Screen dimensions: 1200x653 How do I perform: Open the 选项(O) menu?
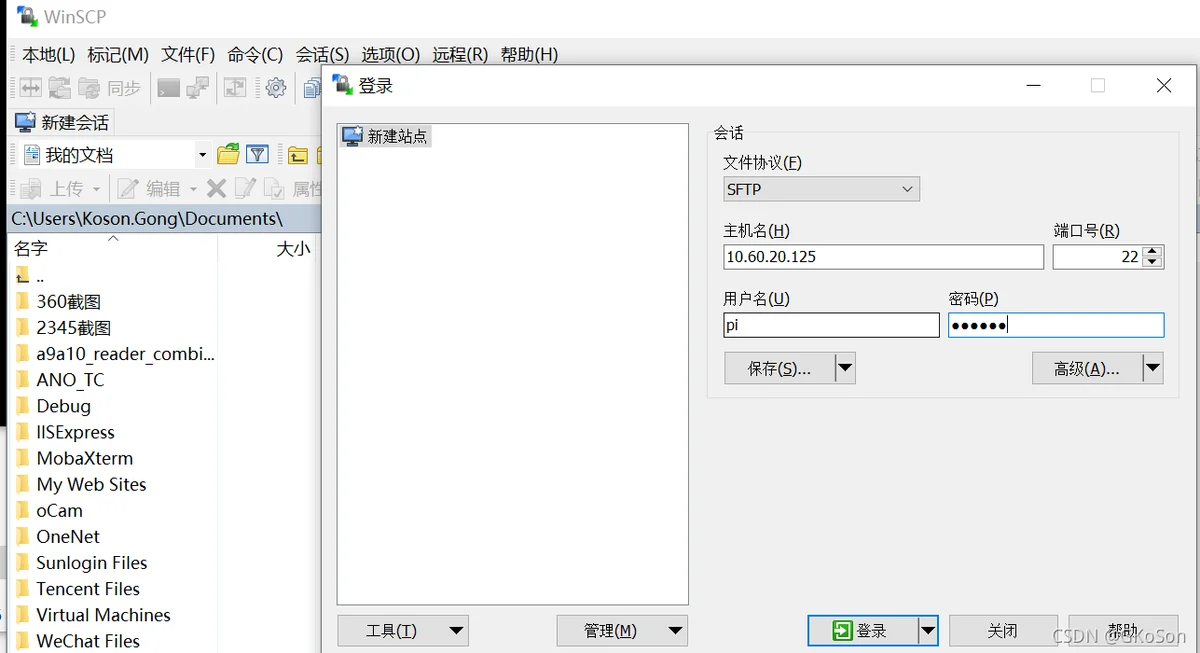(x=390, y=55)
